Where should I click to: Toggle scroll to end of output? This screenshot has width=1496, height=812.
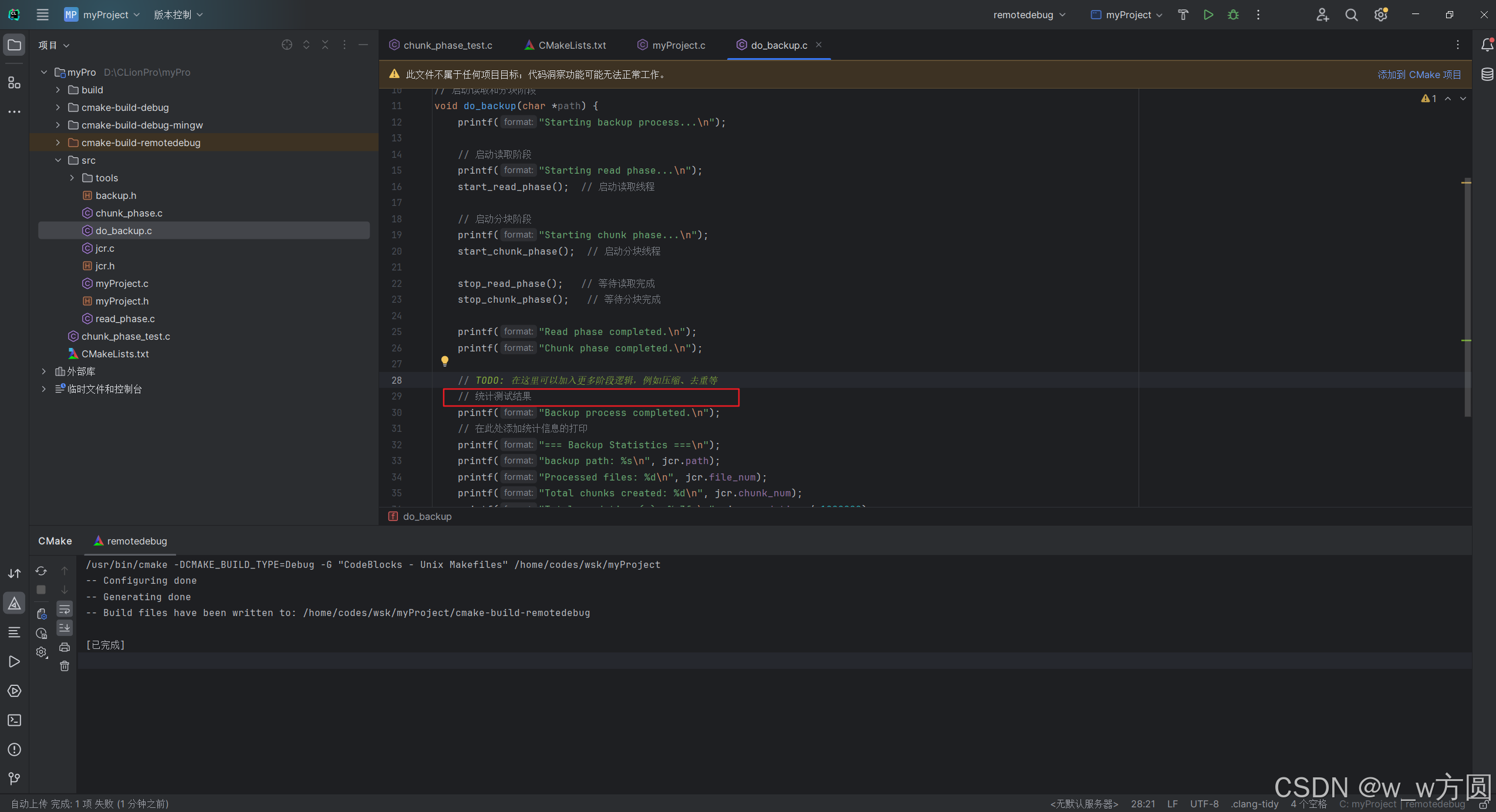(x=65, y=628)
